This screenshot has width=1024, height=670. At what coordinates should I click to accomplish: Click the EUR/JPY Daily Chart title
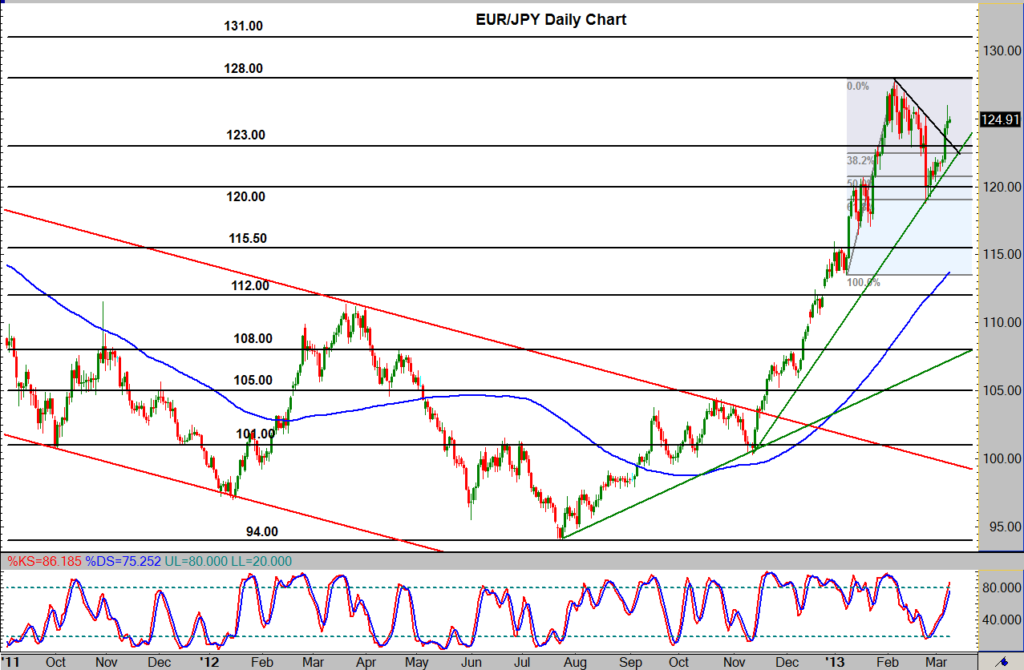coord(551,19)
